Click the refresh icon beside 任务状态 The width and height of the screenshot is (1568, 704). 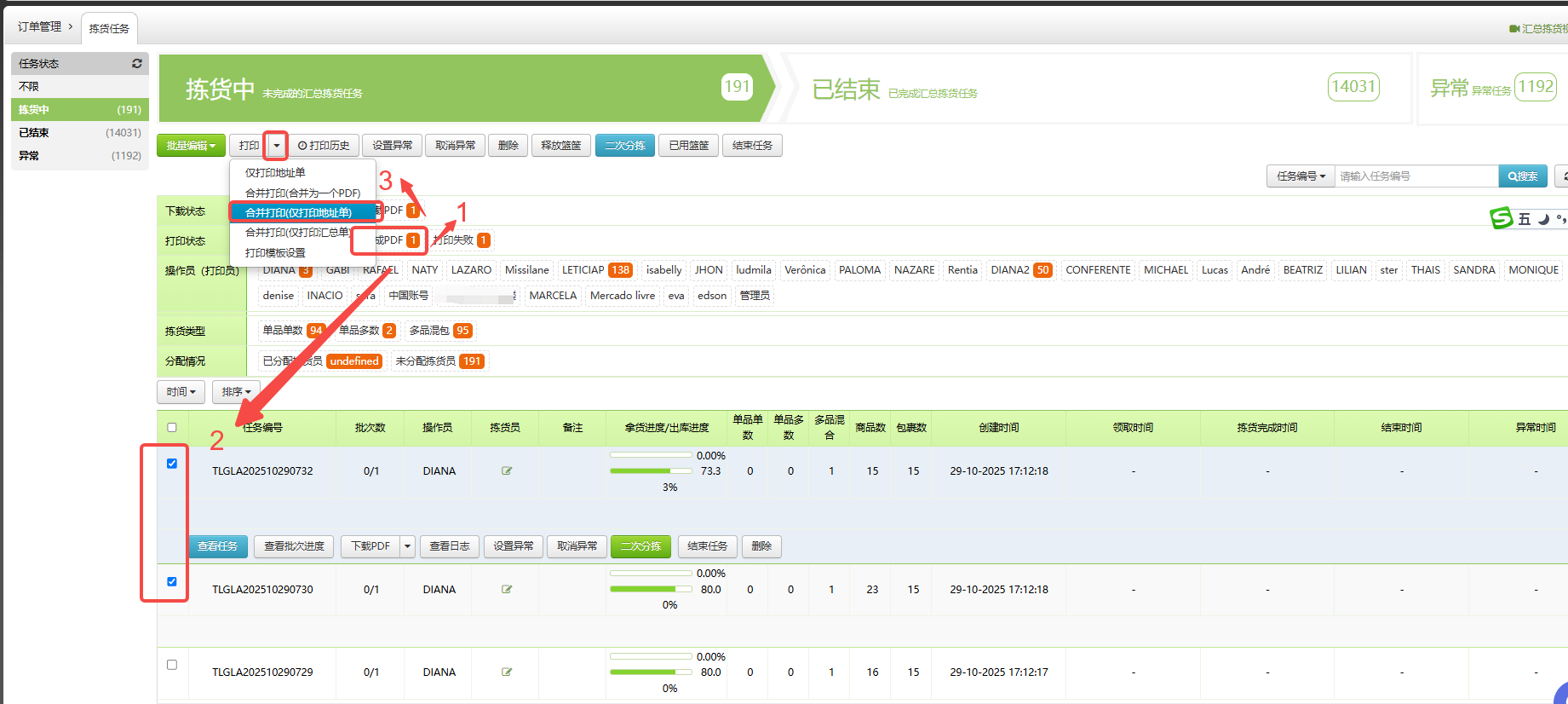coord(136,64)
